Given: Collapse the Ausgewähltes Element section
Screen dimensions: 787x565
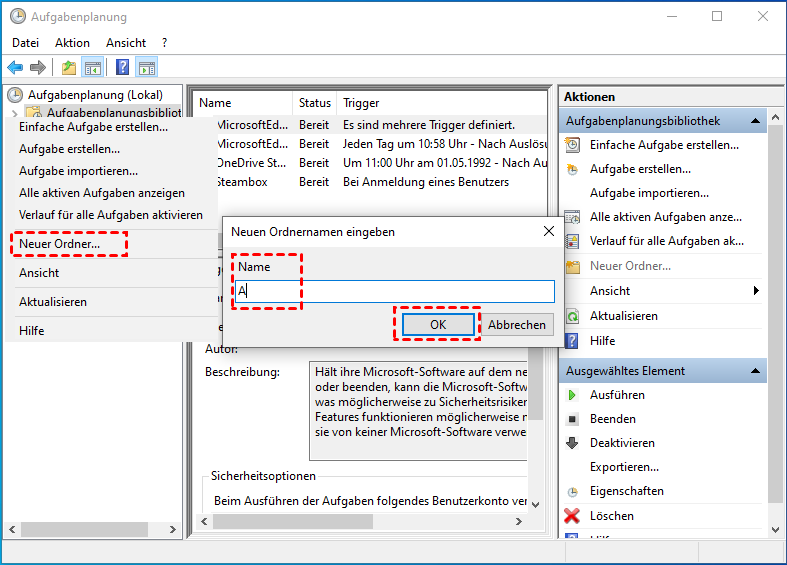Looking at the screenshot, I should [755, 371].
